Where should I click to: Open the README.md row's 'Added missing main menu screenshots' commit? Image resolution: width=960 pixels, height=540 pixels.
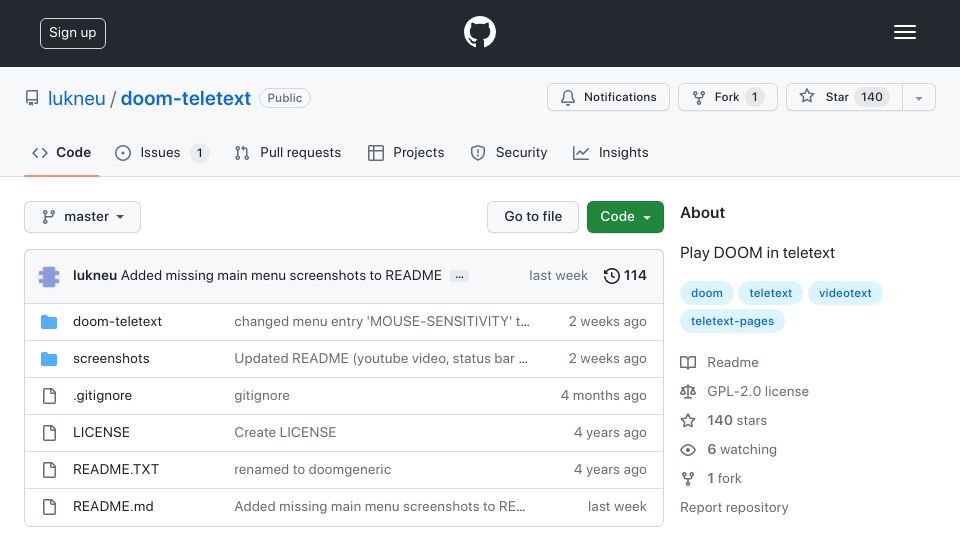380,506
